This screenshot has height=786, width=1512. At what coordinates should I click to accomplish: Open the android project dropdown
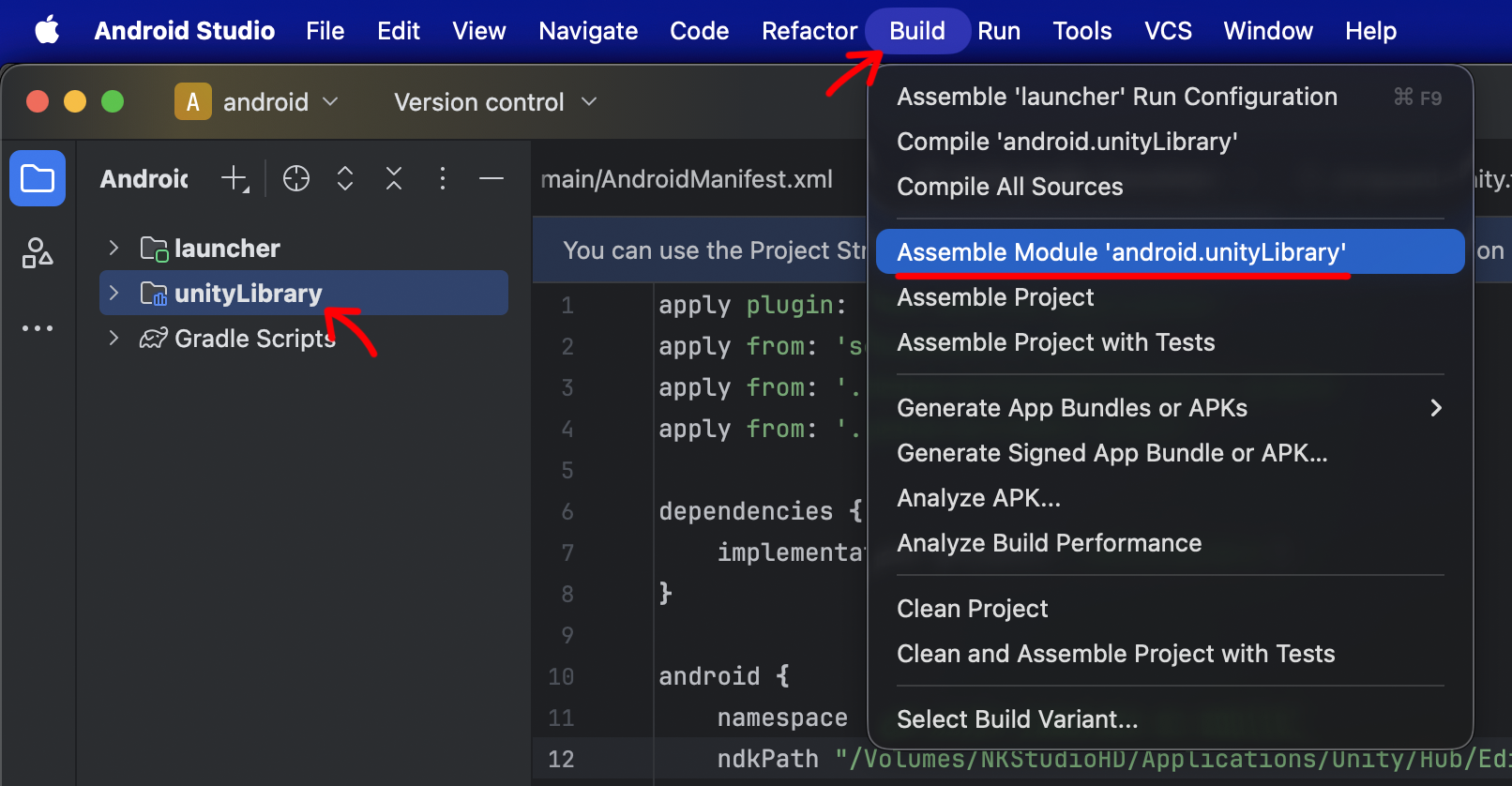(257, 101)
